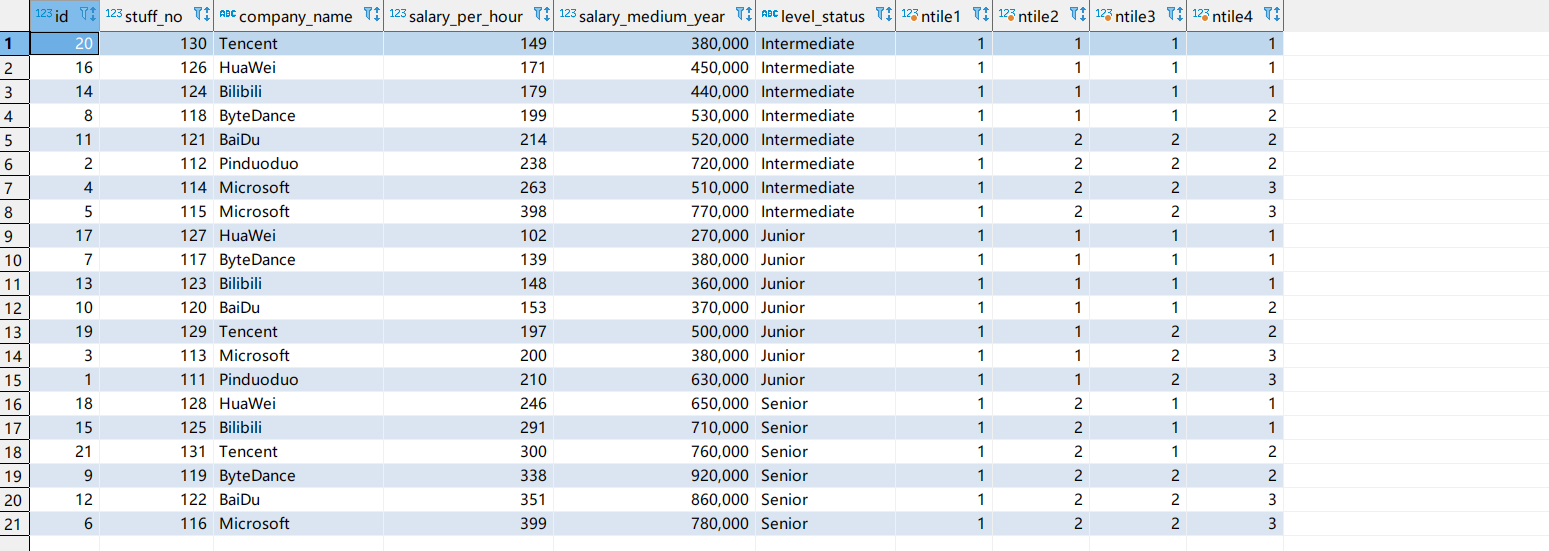Screen dimensions: 1549x551
Task: Select row number 9 header
Action: click(14, 235)
